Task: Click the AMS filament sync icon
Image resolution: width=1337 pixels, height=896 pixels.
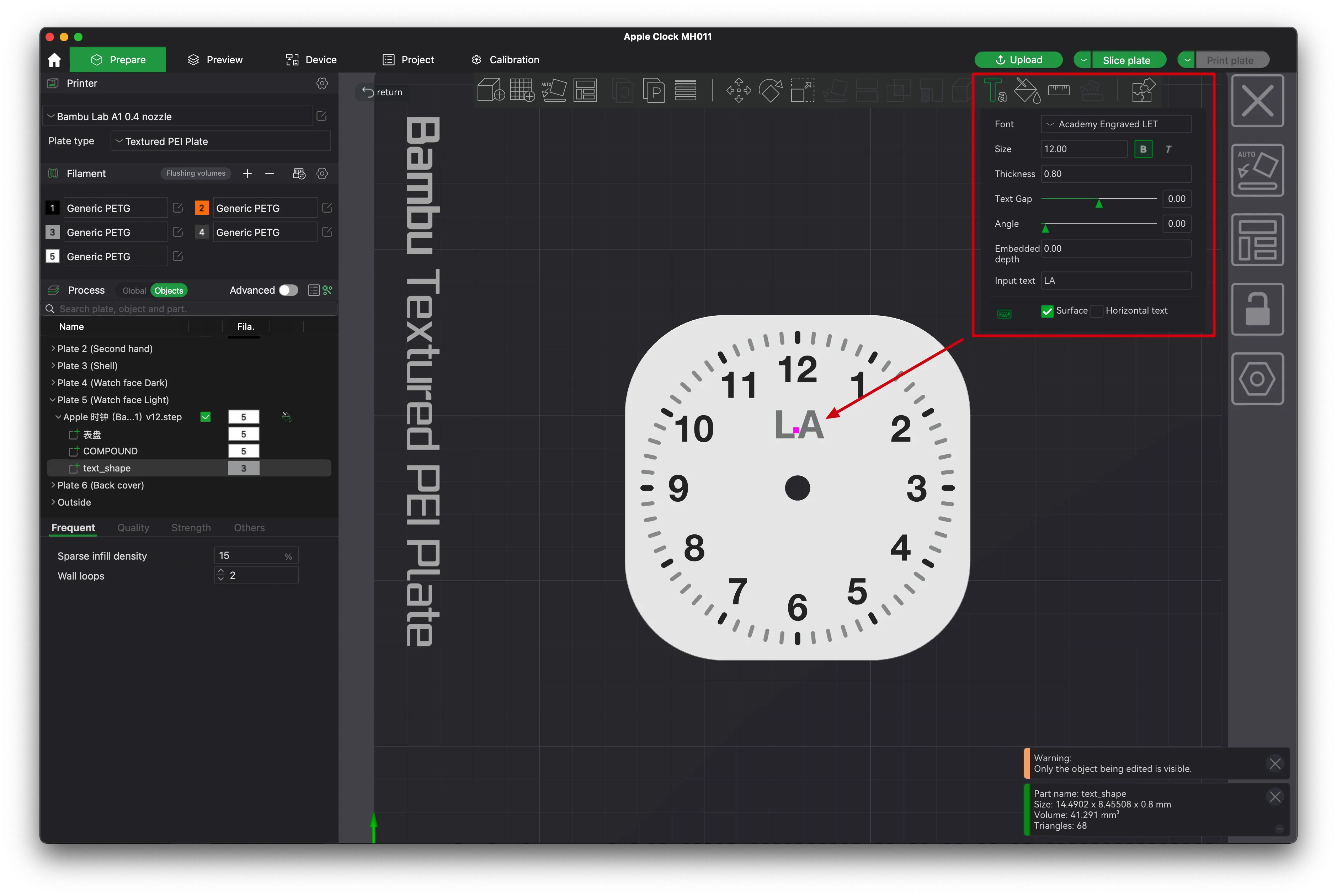Action: (299, 173)
